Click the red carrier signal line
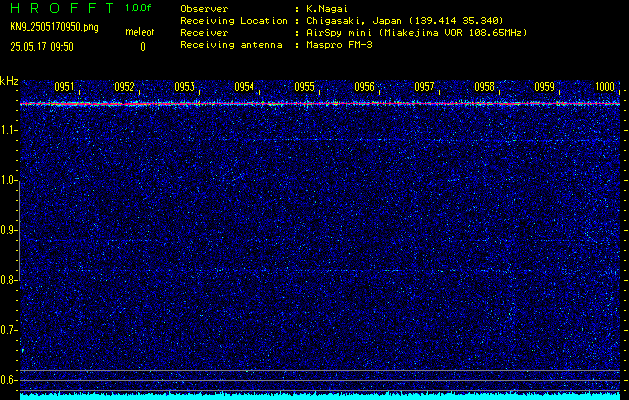The image size is (629, 400). pyautogui.click(x=320, y=104)
